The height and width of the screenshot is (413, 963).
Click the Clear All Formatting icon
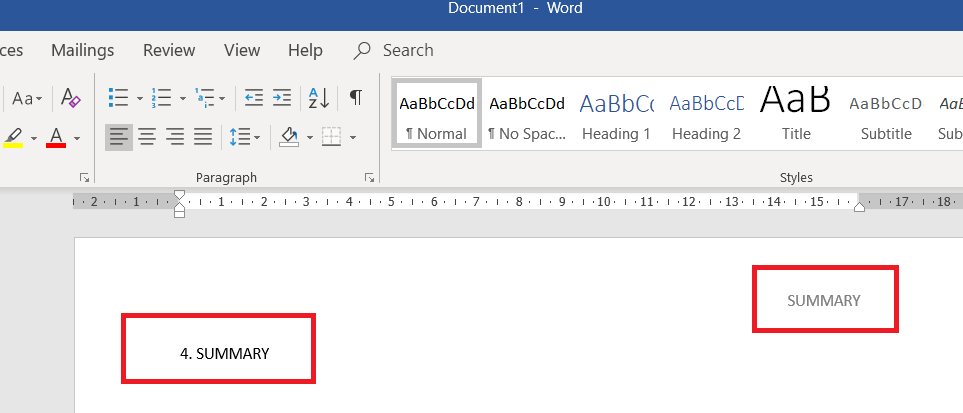(x=70, y=98)
